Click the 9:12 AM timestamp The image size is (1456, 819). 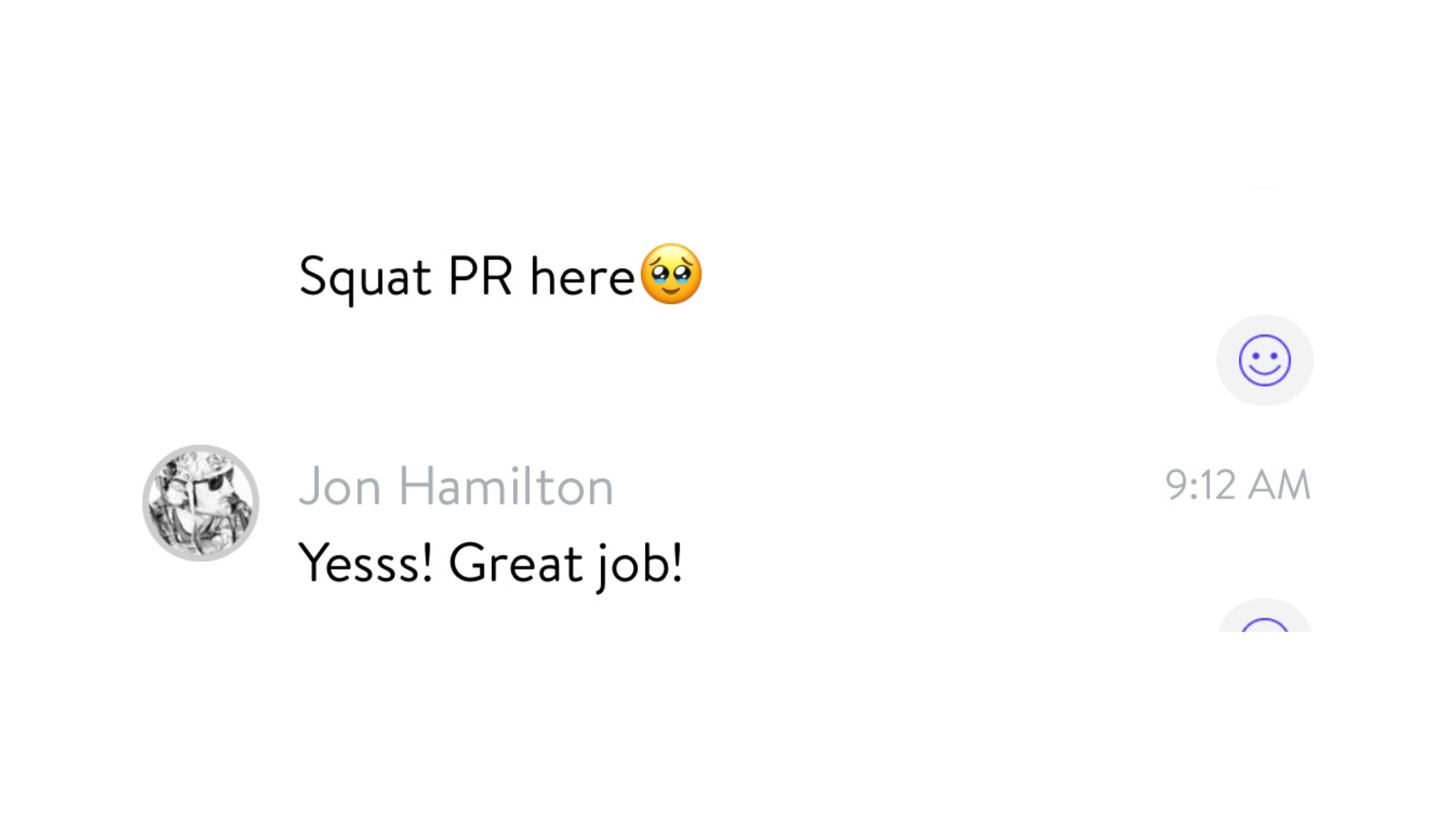[1238, 485]
